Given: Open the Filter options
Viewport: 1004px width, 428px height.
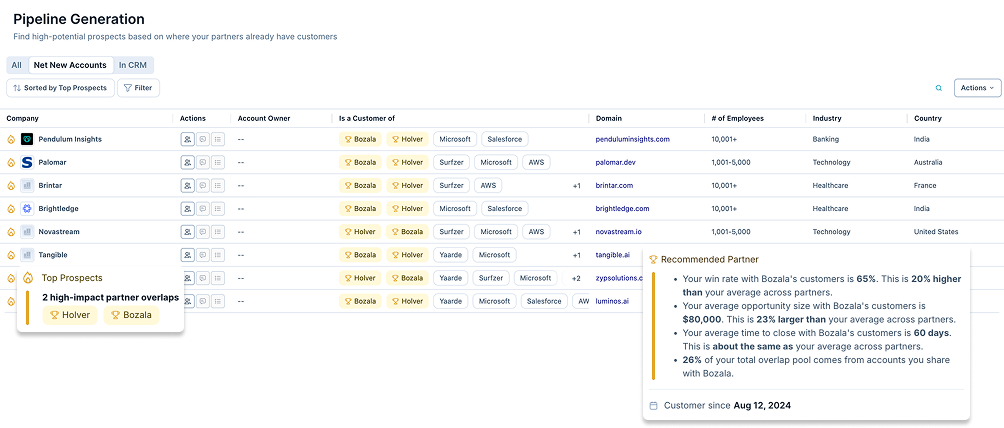Looking at the screenshot, I should (138, 88).
